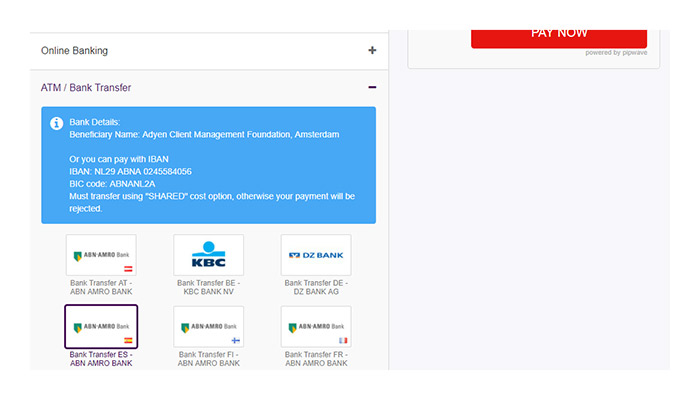The image size is (700, 400).
Task: Select ABN AMRO logo for Bank Transfer FI
Action: (x=208, y=326)
